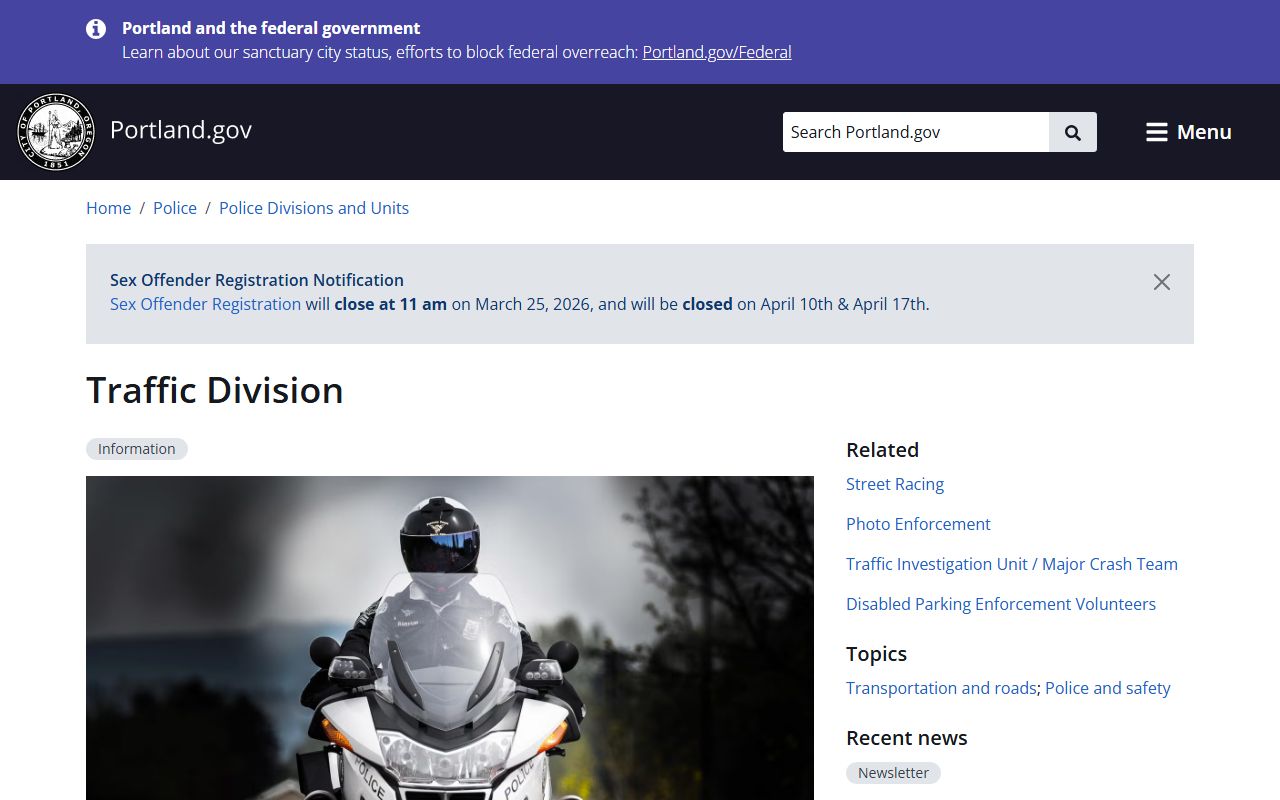
Task: Click 'Sex Offender Registration Notification' alert title
Action: pos(257,280)
